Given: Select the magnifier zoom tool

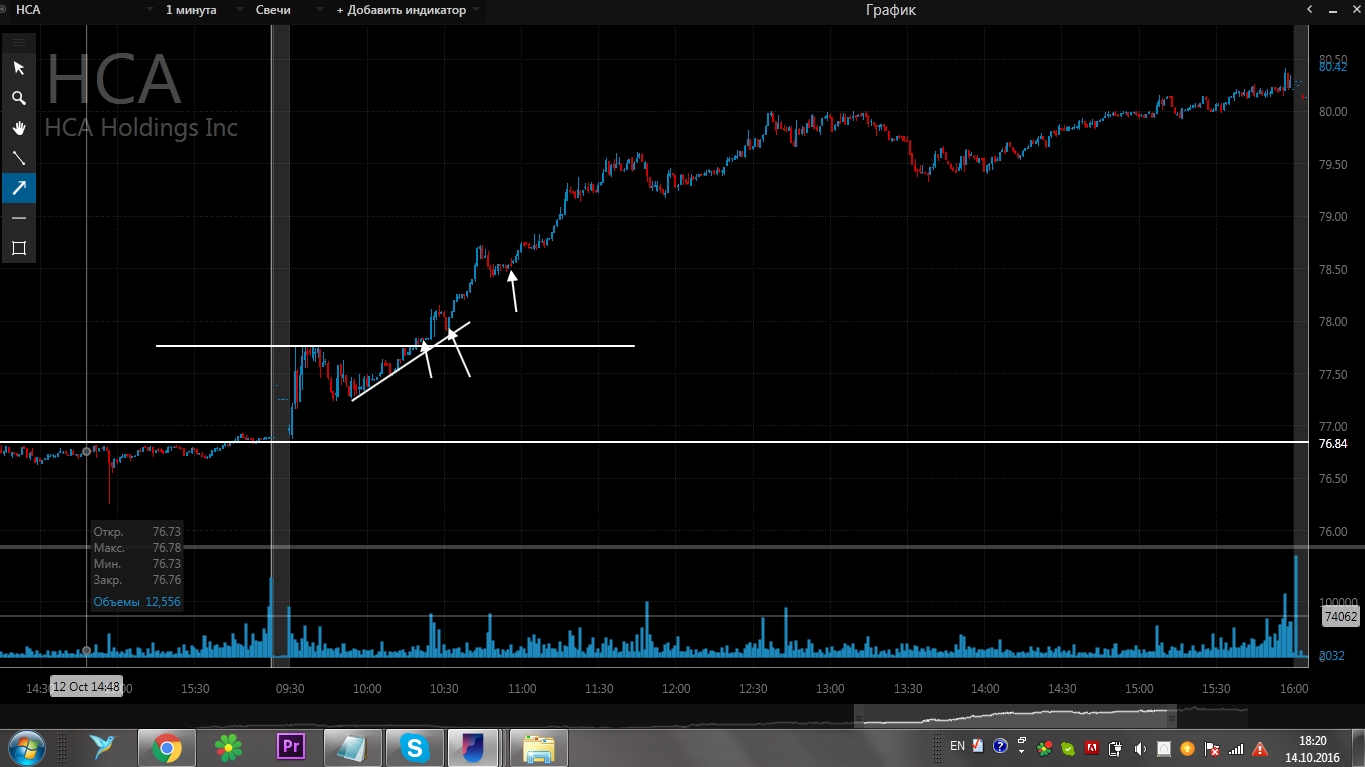Looking at the screenshot, I should 18,98.
